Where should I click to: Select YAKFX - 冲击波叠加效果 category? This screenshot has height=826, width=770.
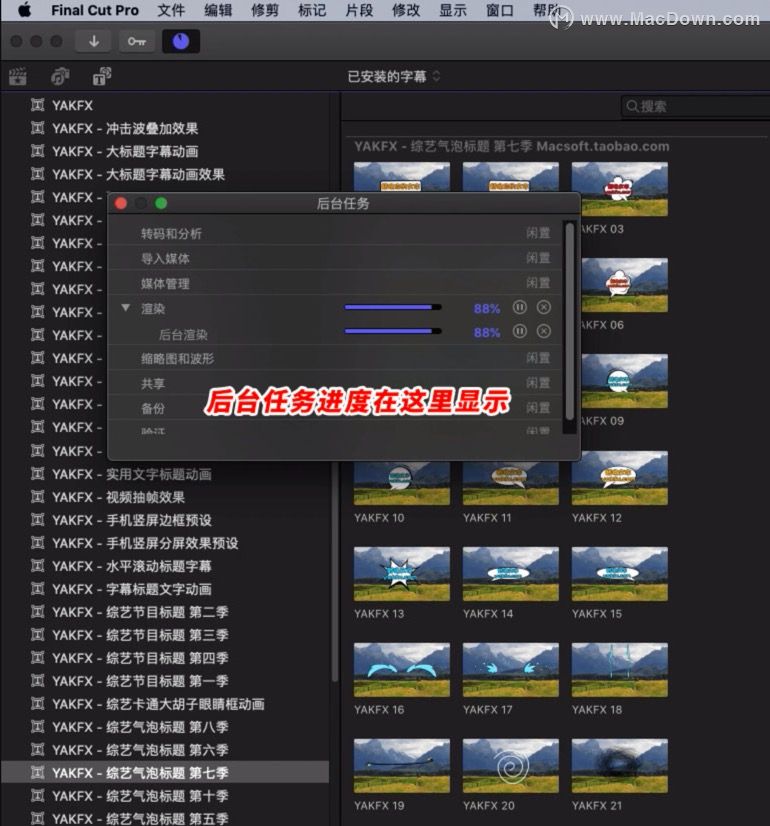pos(165,129)
